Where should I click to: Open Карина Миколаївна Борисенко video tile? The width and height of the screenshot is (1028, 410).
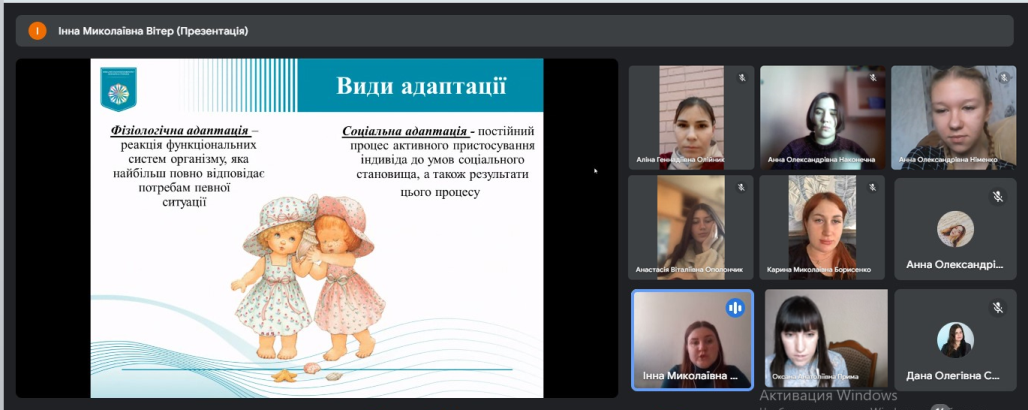pos(823,228)
